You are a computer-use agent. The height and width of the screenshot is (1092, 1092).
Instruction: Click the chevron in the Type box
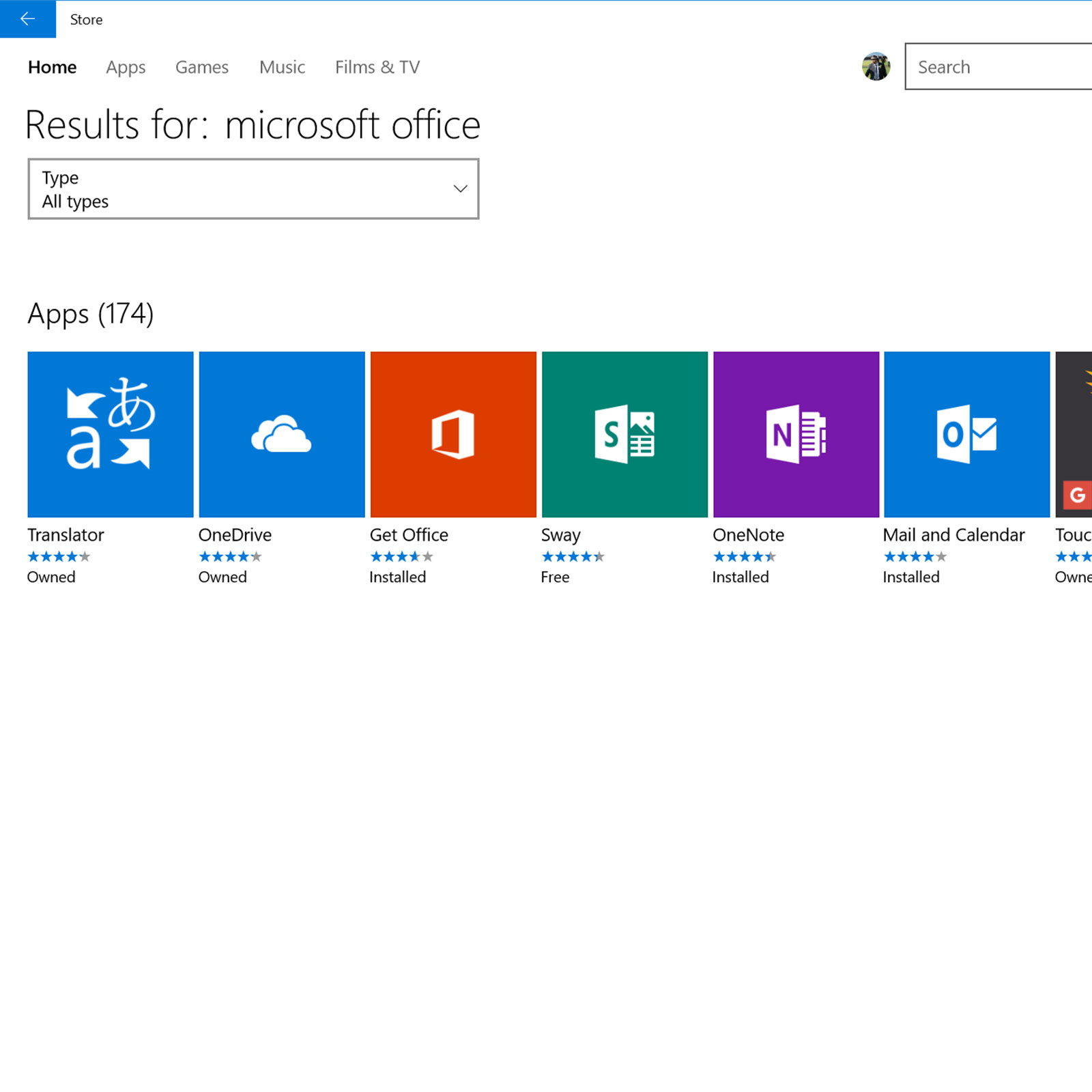coord(461,189)
